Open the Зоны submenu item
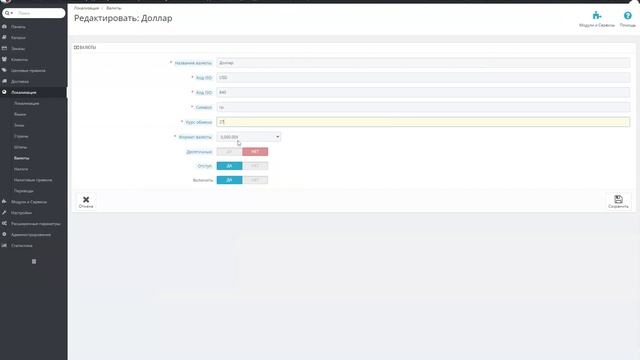This screenshot has height=360, width=640. tap(19, 125)
